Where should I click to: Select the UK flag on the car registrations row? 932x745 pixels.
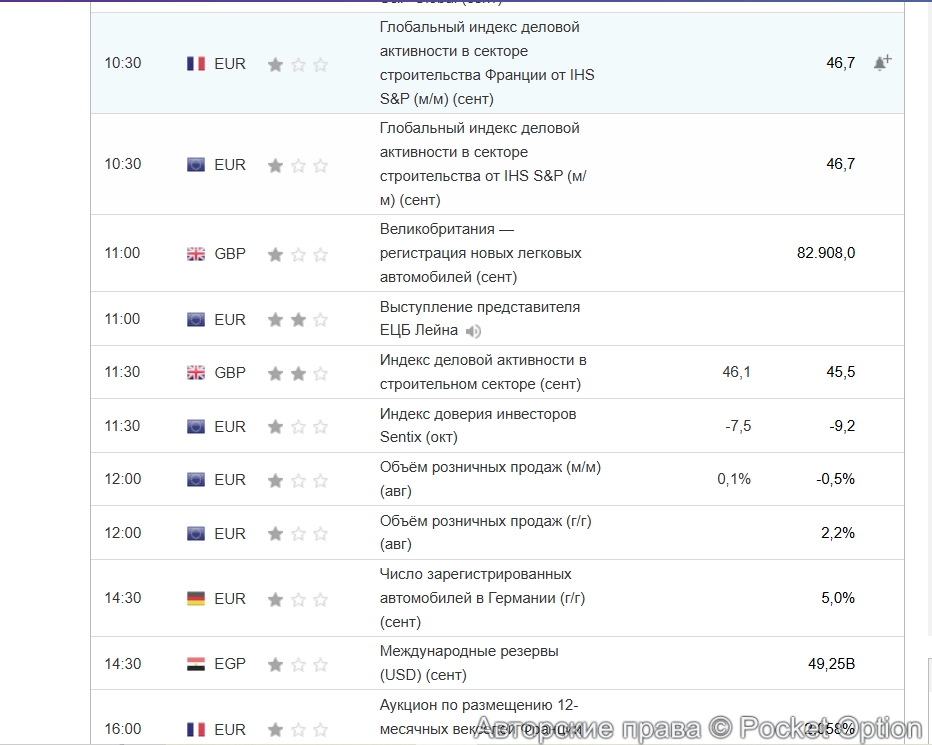195,253
